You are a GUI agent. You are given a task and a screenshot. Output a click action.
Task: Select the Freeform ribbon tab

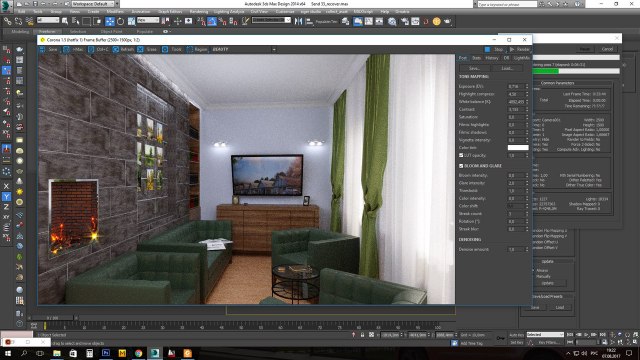tap(47, 31)
